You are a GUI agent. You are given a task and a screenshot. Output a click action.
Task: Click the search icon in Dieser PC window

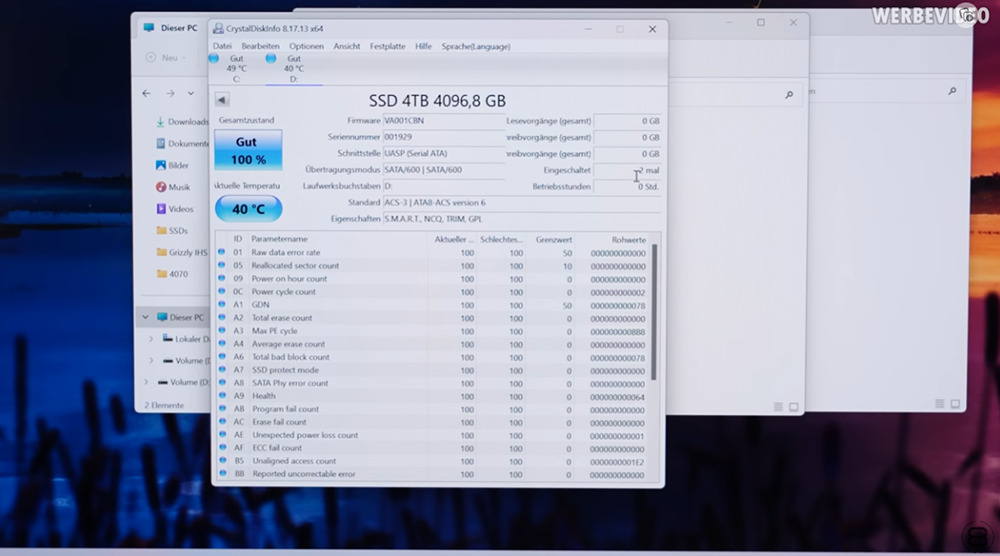[789, 94]
